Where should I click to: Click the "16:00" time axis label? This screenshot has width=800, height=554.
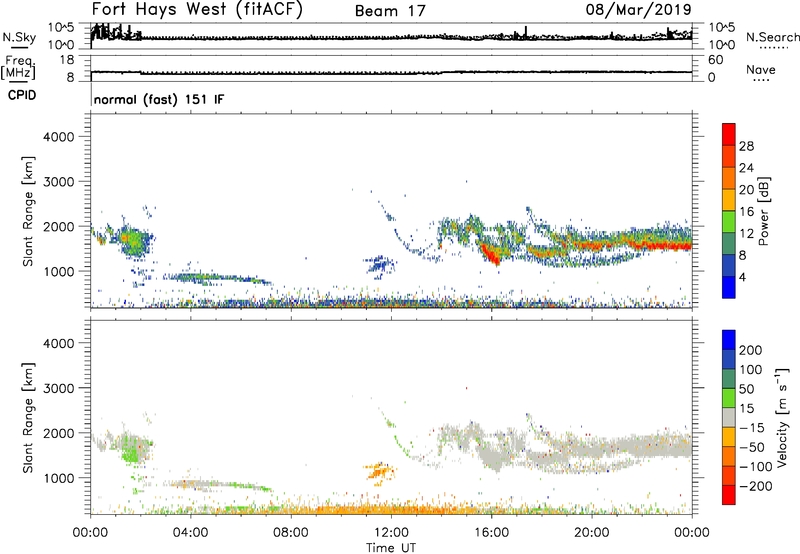(491, 533)
